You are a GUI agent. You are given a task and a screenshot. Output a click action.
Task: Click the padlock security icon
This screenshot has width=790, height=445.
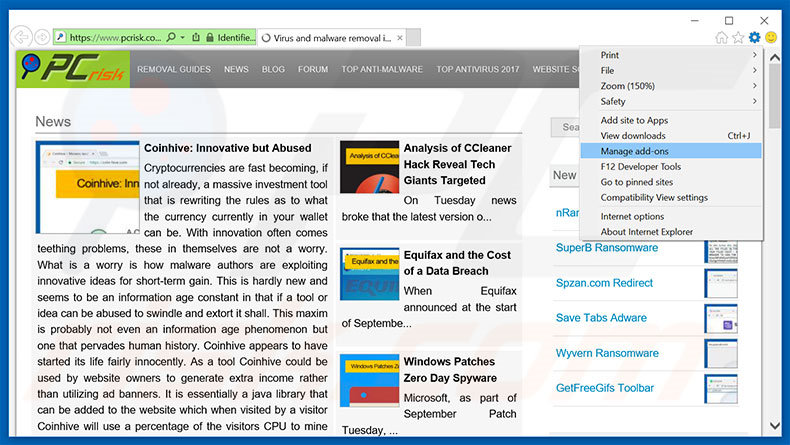click(x=210, y=37)
